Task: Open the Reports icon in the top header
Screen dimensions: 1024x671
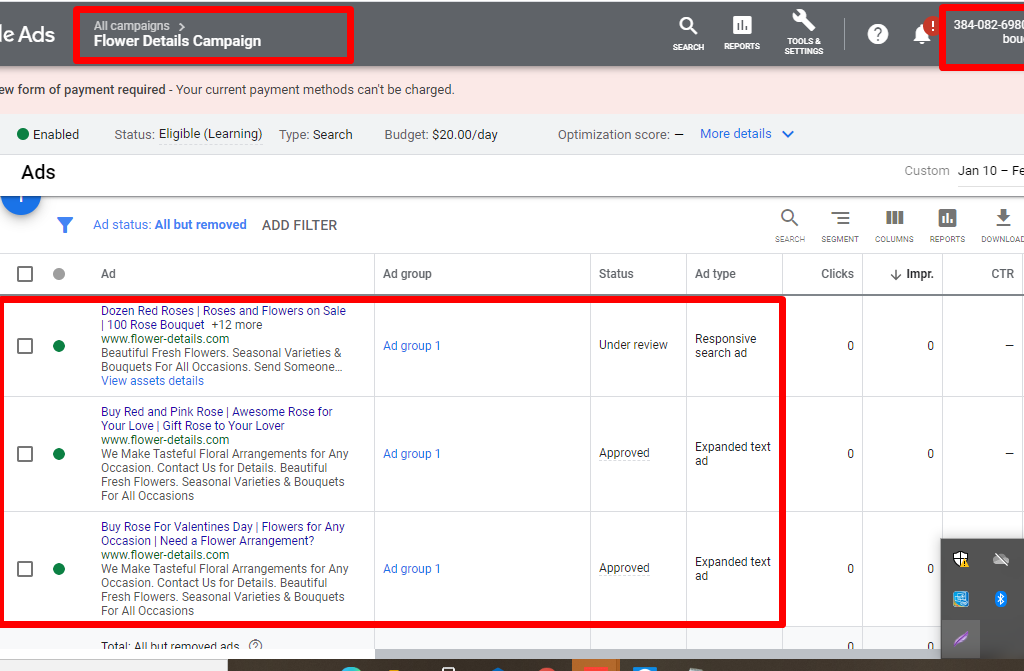Action: [742, 25]
